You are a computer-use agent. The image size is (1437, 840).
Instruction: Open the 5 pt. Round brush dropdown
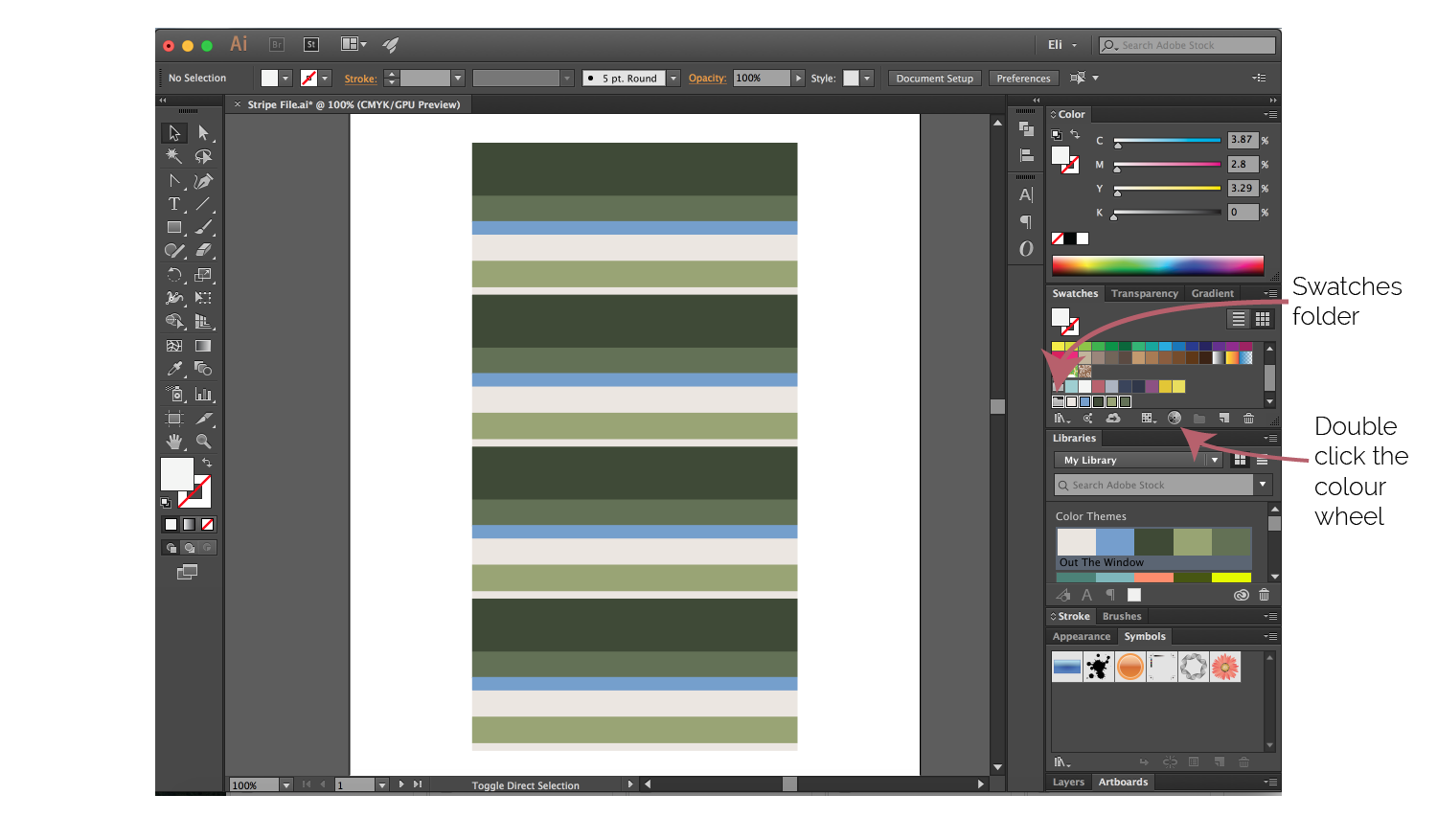(673, 79)
